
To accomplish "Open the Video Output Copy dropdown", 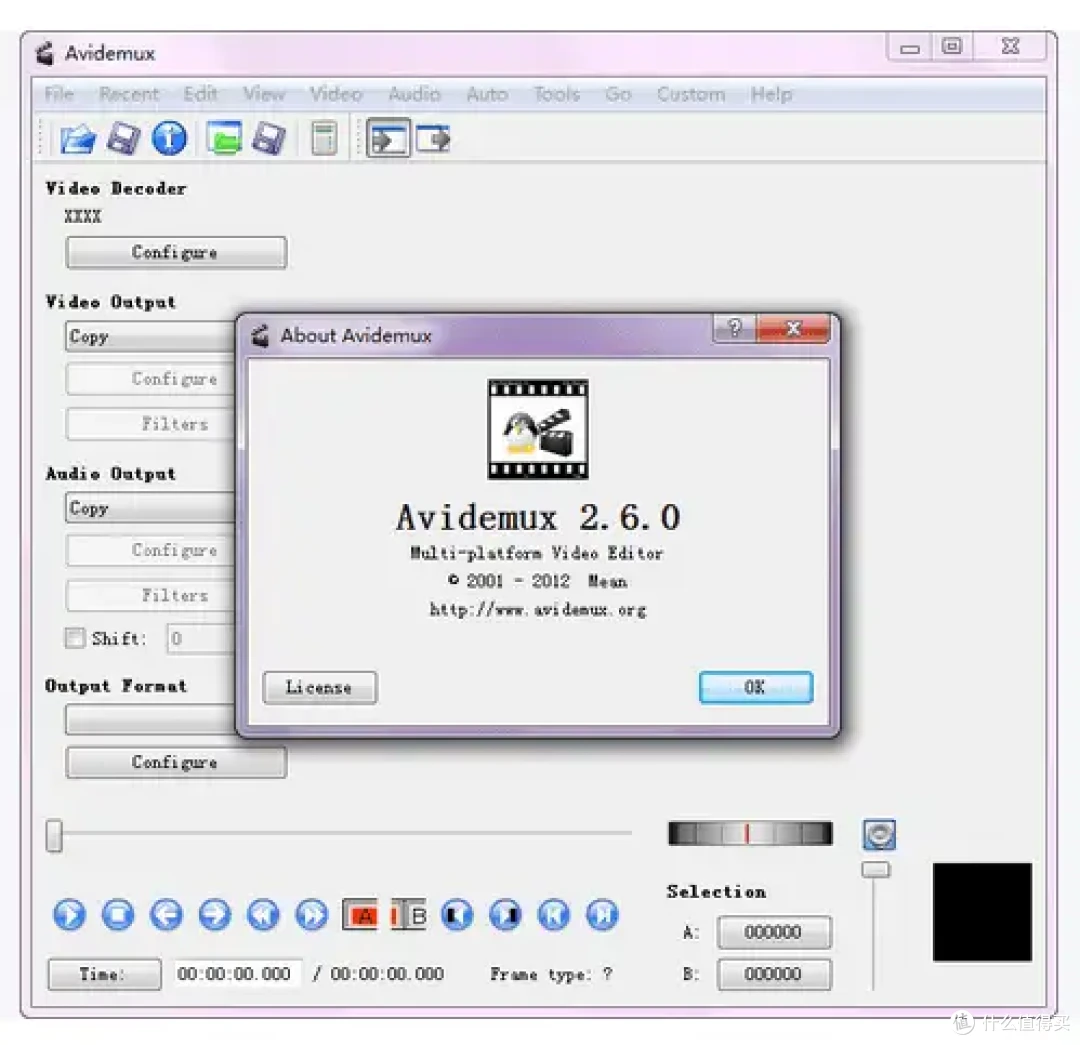I will 150,337.
